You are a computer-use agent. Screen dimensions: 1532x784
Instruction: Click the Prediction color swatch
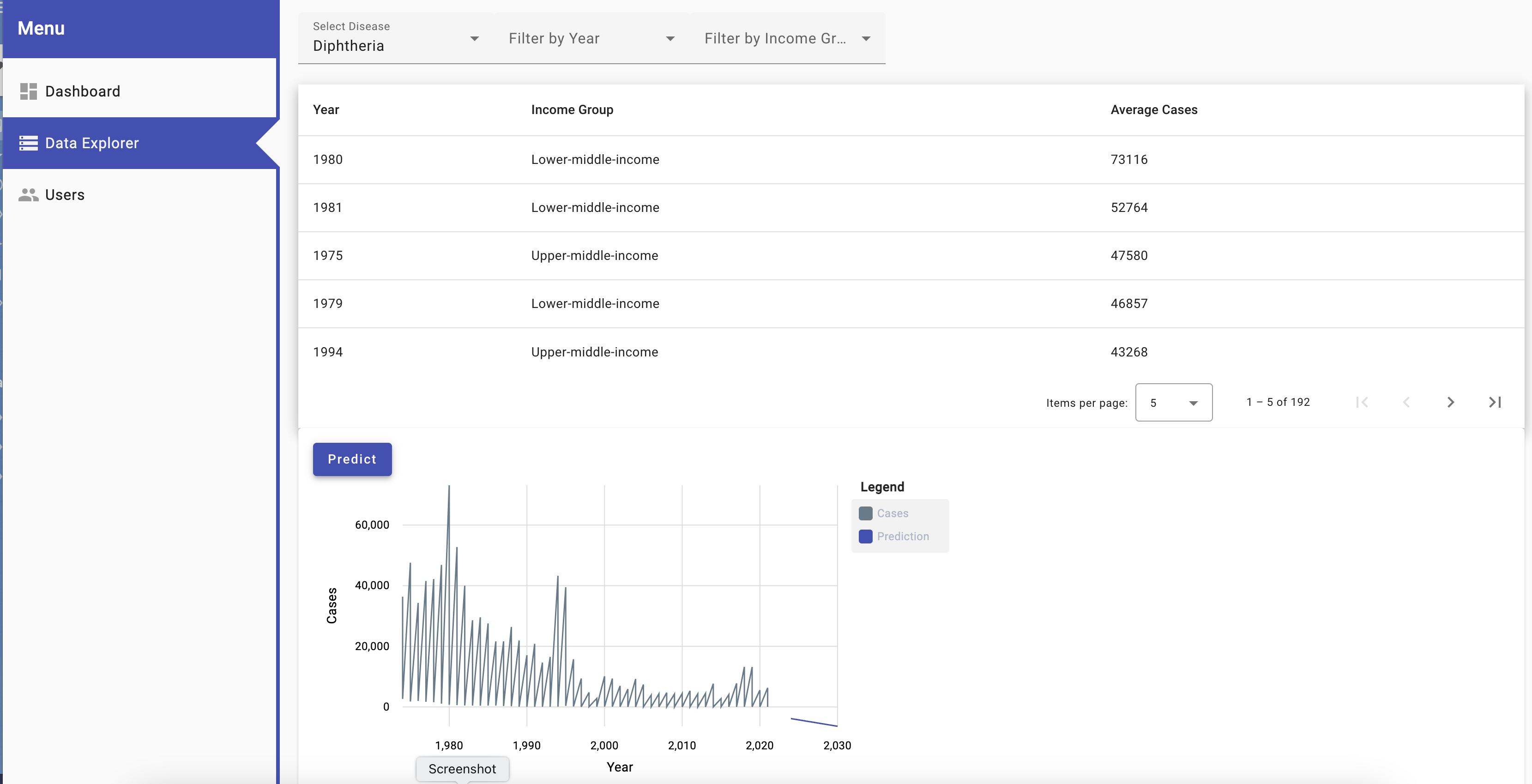click(x=865, y=536)
